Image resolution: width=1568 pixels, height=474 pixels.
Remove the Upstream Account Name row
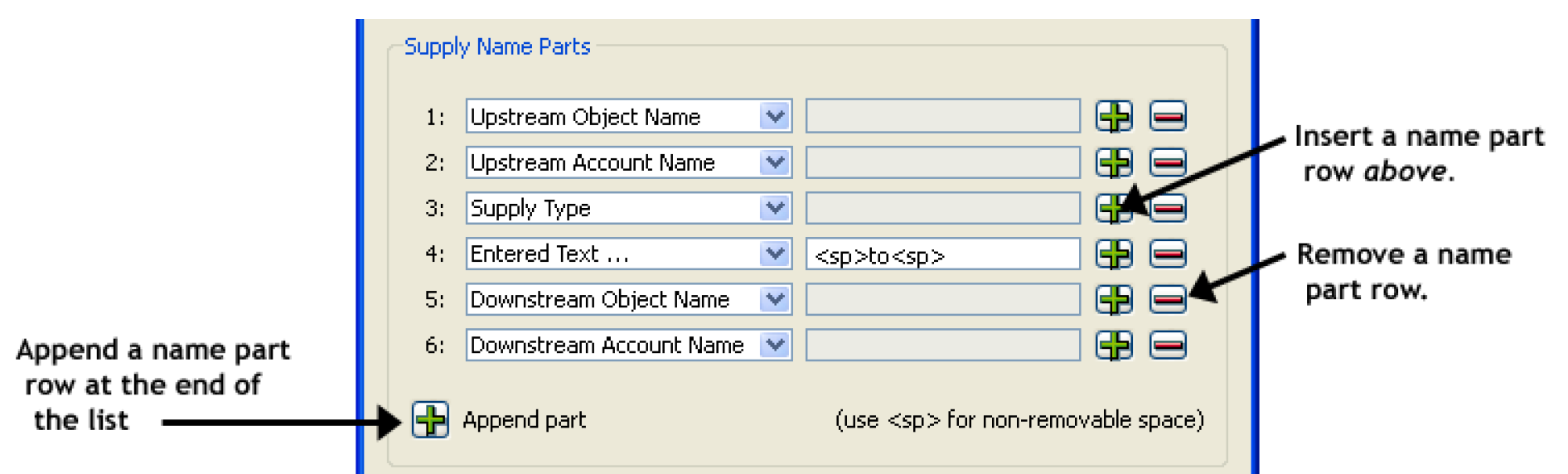pos(1167,162)
